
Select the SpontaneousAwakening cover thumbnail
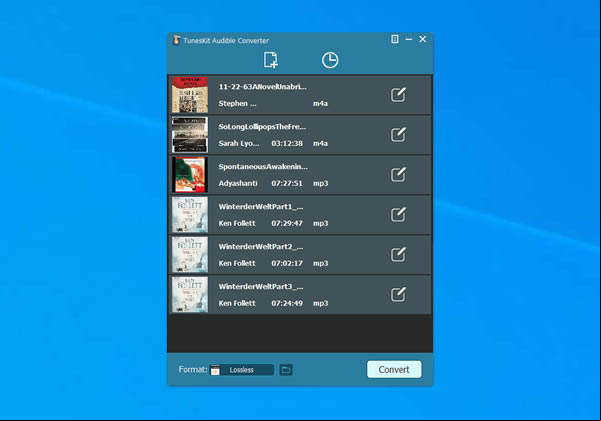[190, 174]
